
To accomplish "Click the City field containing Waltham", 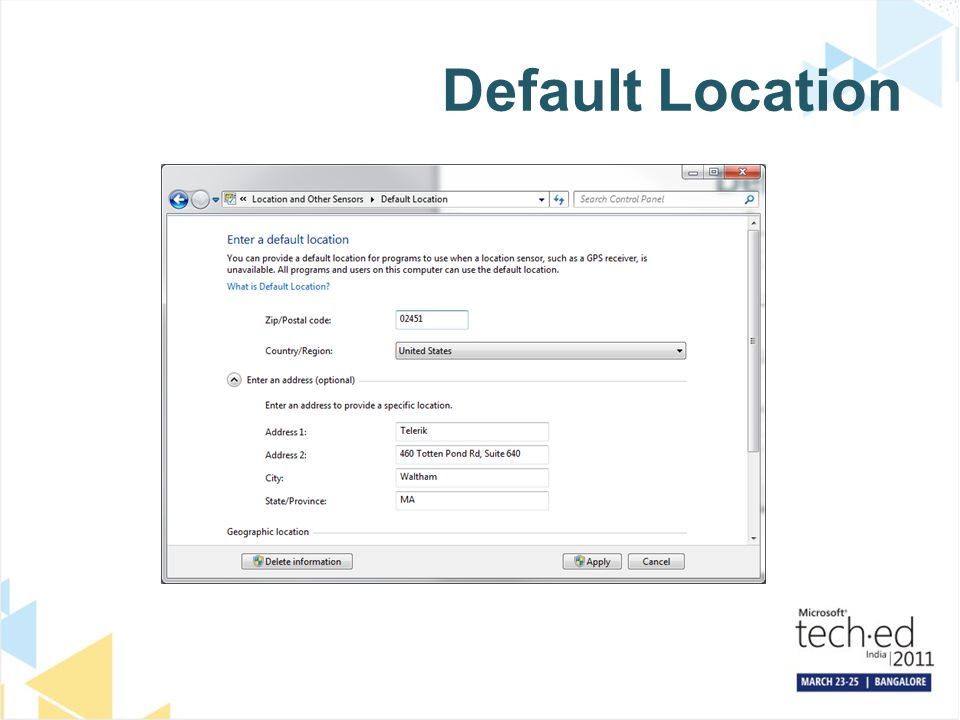I will [x=472, y=478].
